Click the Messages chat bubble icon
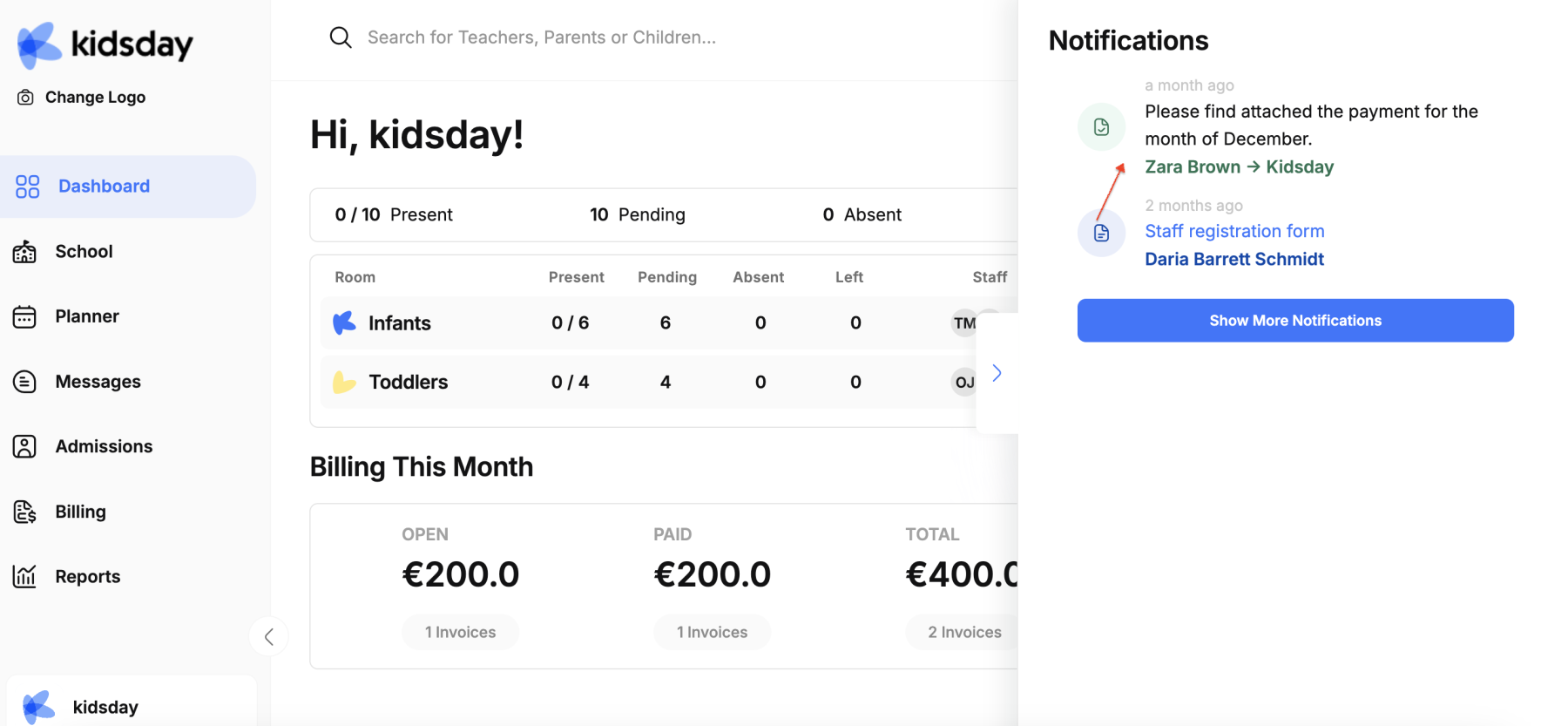This screenshot has width=1568, height=726. click(x=24, y=382)
